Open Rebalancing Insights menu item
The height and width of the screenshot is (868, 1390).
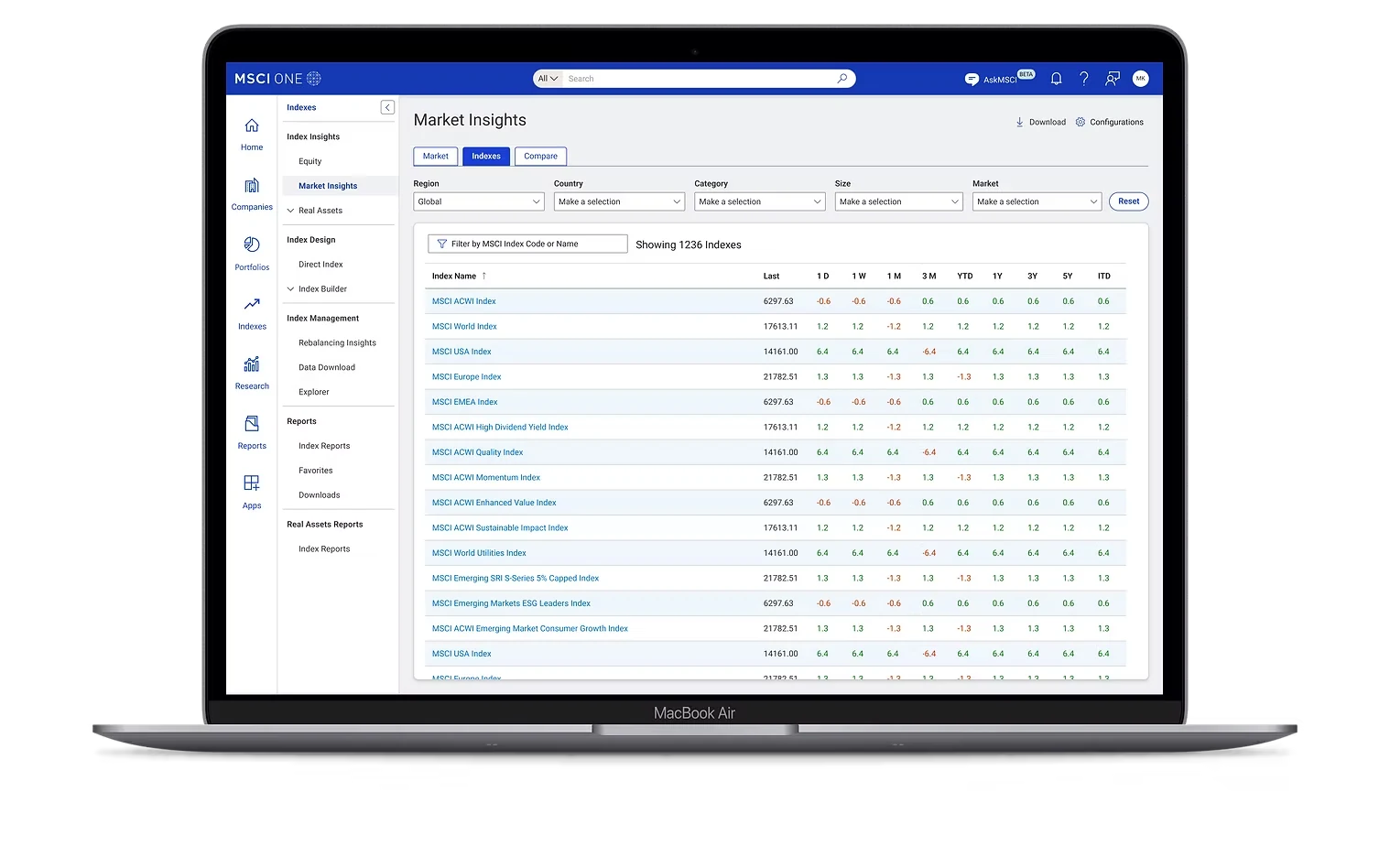(337, 343)
